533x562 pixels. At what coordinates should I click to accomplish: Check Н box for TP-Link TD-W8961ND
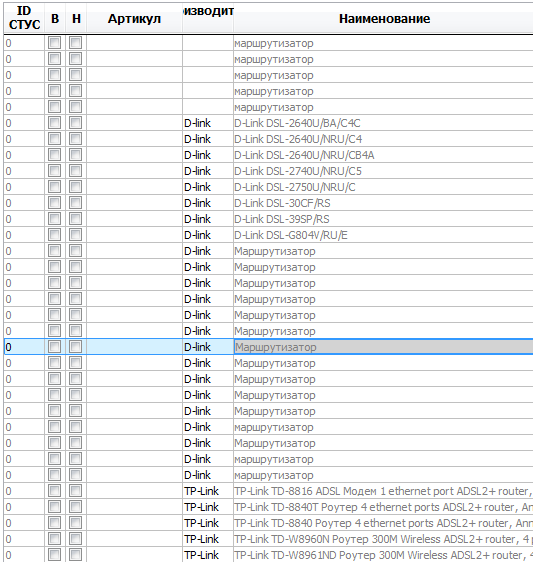(x=76, y=555)
